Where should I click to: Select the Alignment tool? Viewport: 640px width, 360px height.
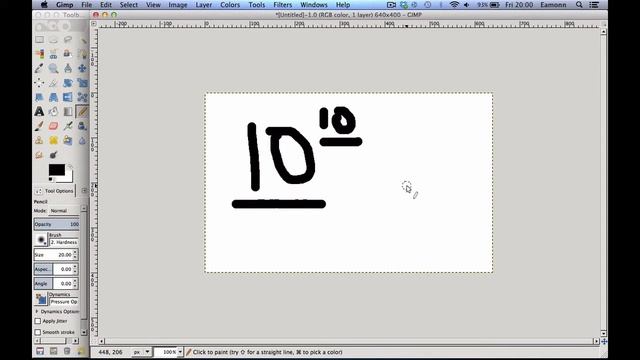point(39,83)
